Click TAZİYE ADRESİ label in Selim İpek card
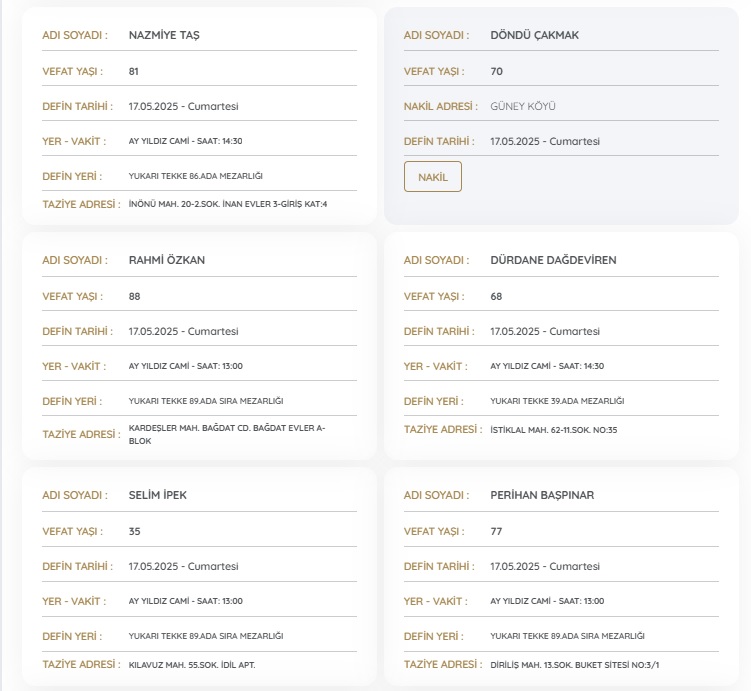This screenshot has height=691, width=751. 81,665
